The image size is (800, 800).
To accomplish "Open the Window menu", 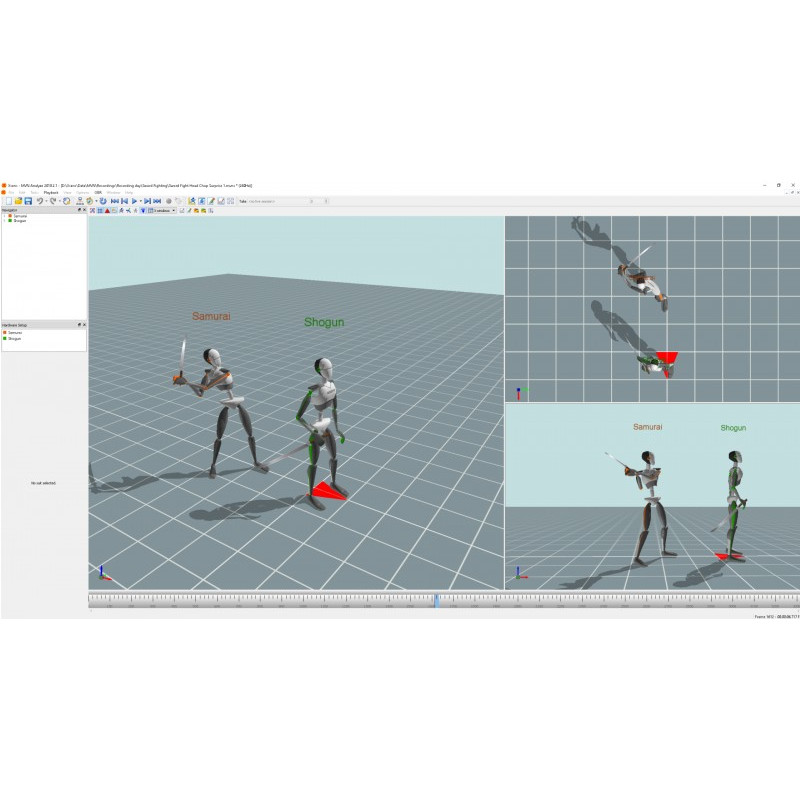I will pos(114,192).
